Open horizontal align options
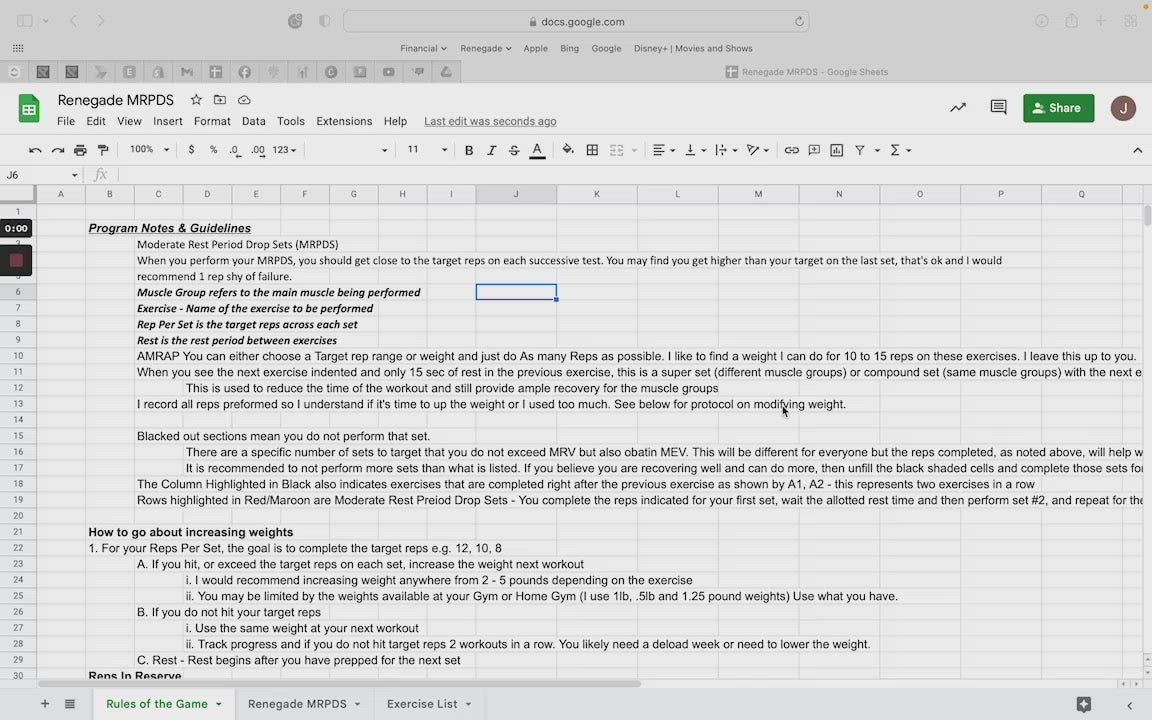 pos(663,150)
